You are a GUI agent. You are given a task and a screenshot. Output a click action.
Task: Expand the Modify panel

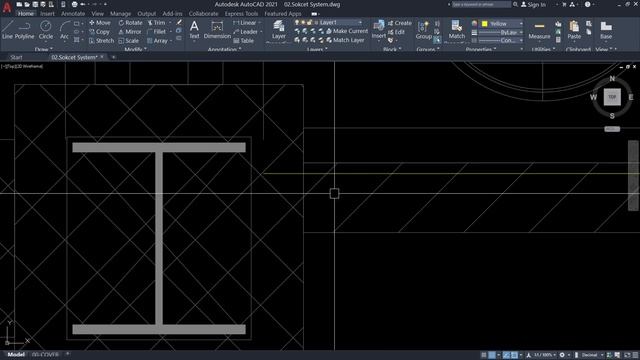(136, 49)
